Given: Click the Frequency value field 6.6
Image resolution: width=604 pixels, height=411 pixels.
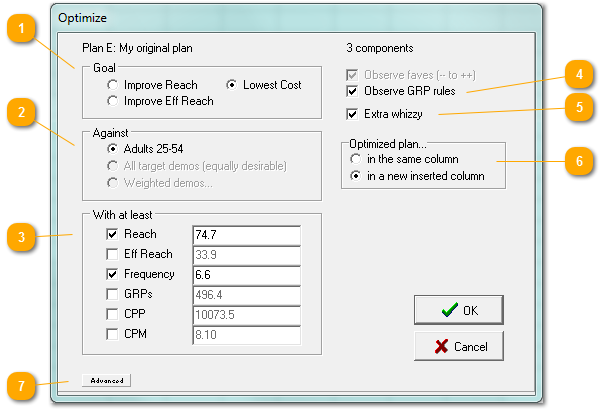Looking at the screenshot, I should 247,275.
